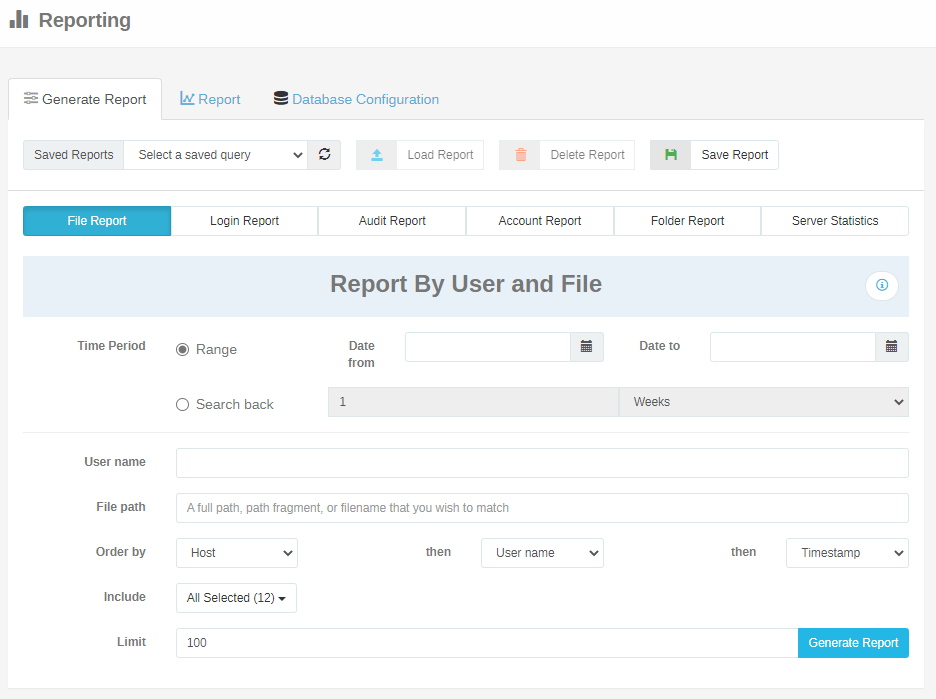Open the Select a saved query dropdown
The width and height of the screenshot is (936, 699).
[x=215, y=155]
